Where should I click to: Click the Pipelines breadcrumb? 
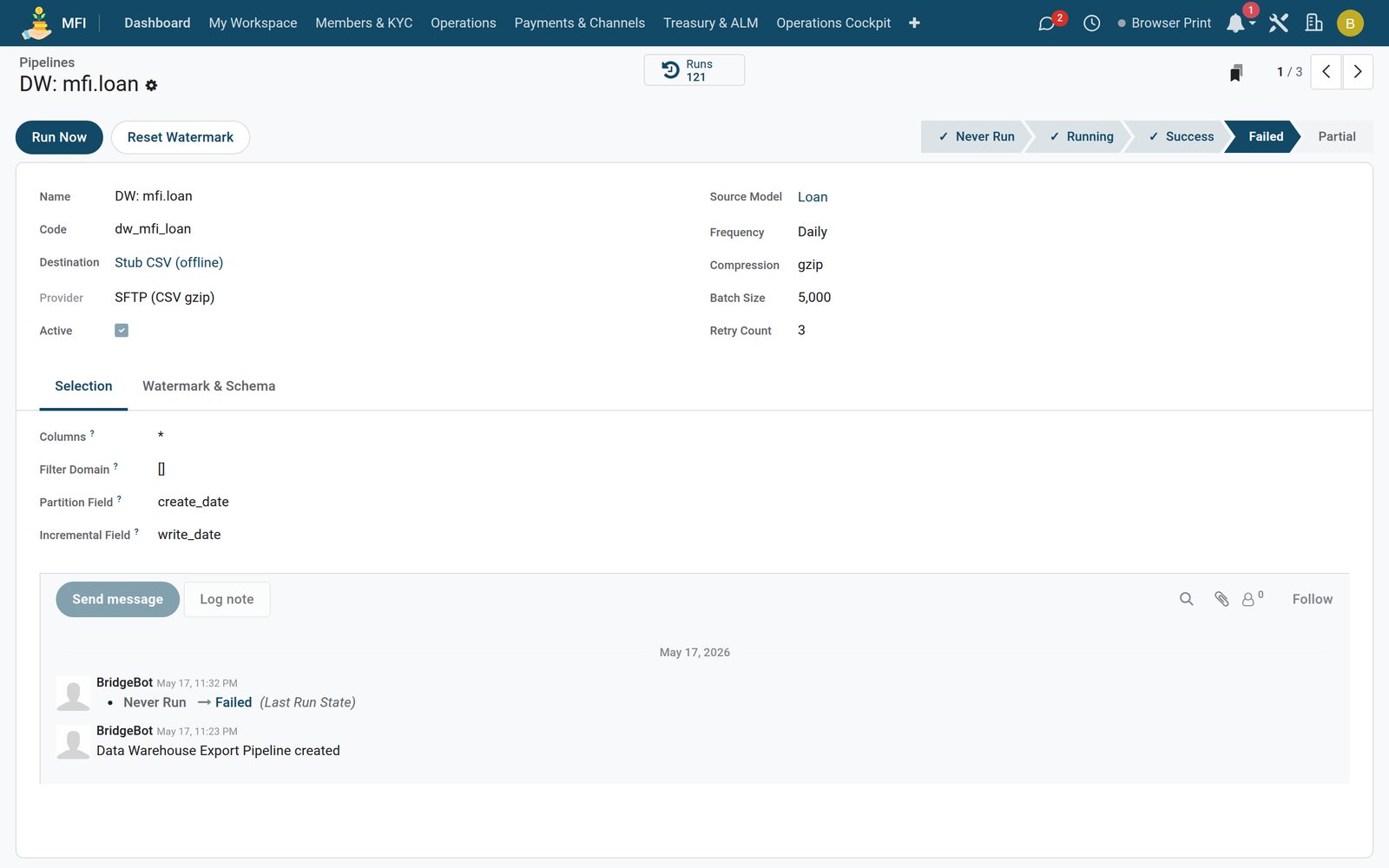click(47, 62)
